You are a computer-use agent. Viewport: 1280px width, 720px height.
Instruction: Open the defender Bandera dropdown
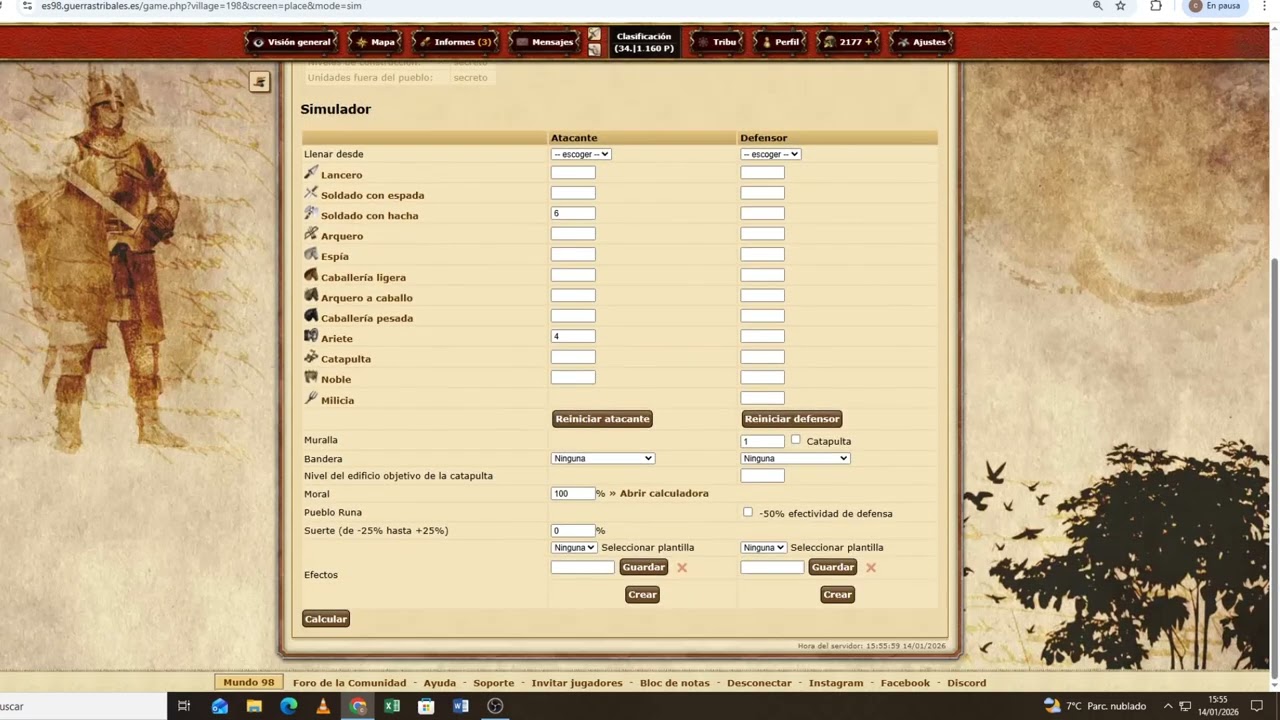tap(795, 458)
